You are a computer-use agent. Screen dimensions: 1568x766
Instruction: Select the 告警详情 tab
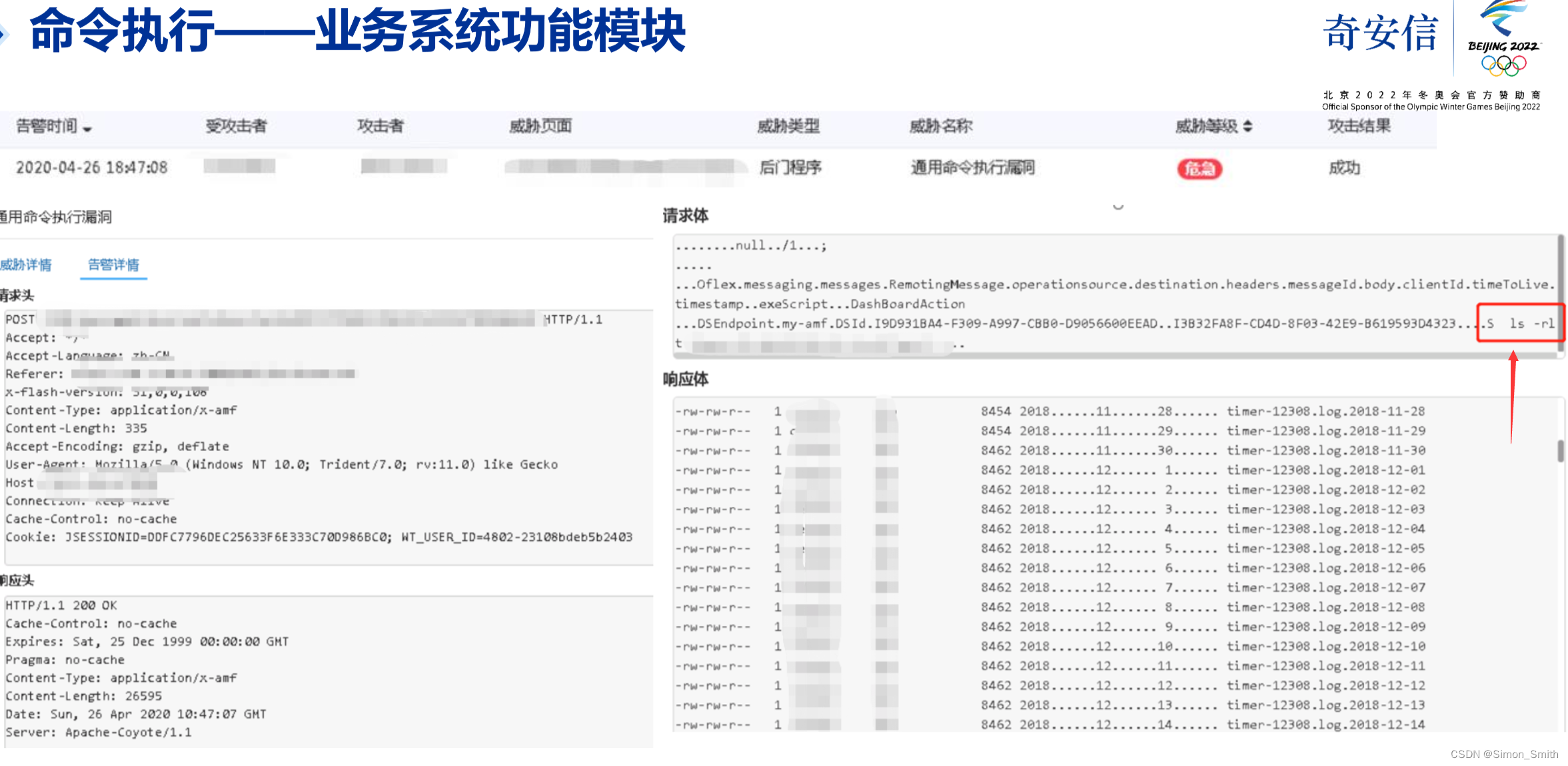point(113,264)
